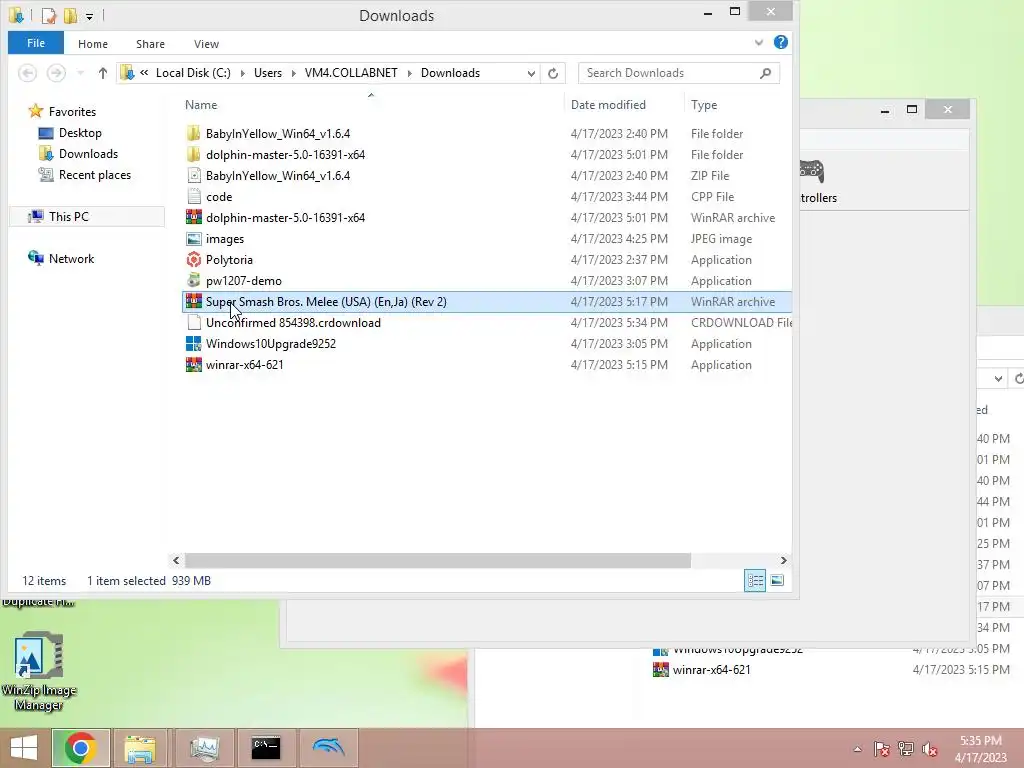
Task: Switch to Large icons view button
Action: (x=777, y=581)
